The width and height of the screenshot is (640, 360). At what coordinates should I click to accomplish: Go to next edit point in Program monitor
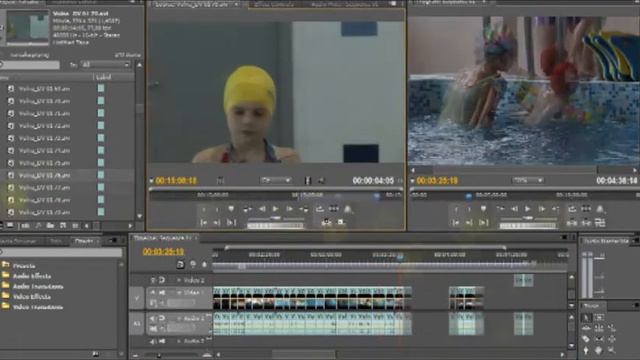[556, 209]
